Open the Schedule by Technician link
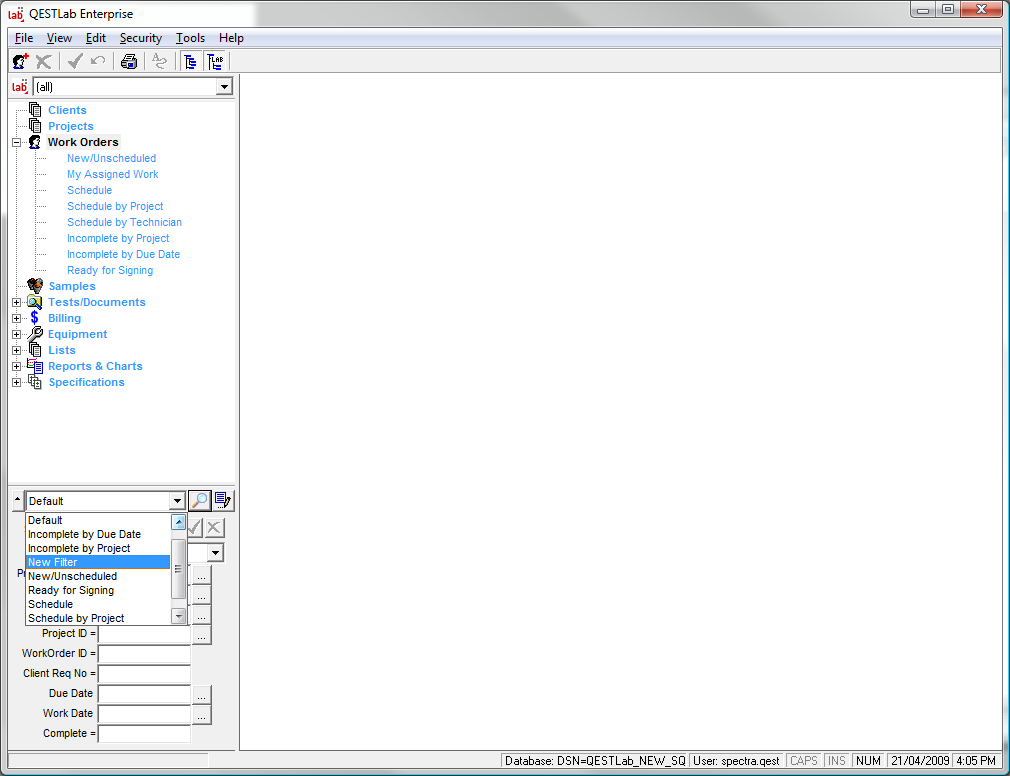This screenshot has width=1010, height=776. [x=124, y=222]
